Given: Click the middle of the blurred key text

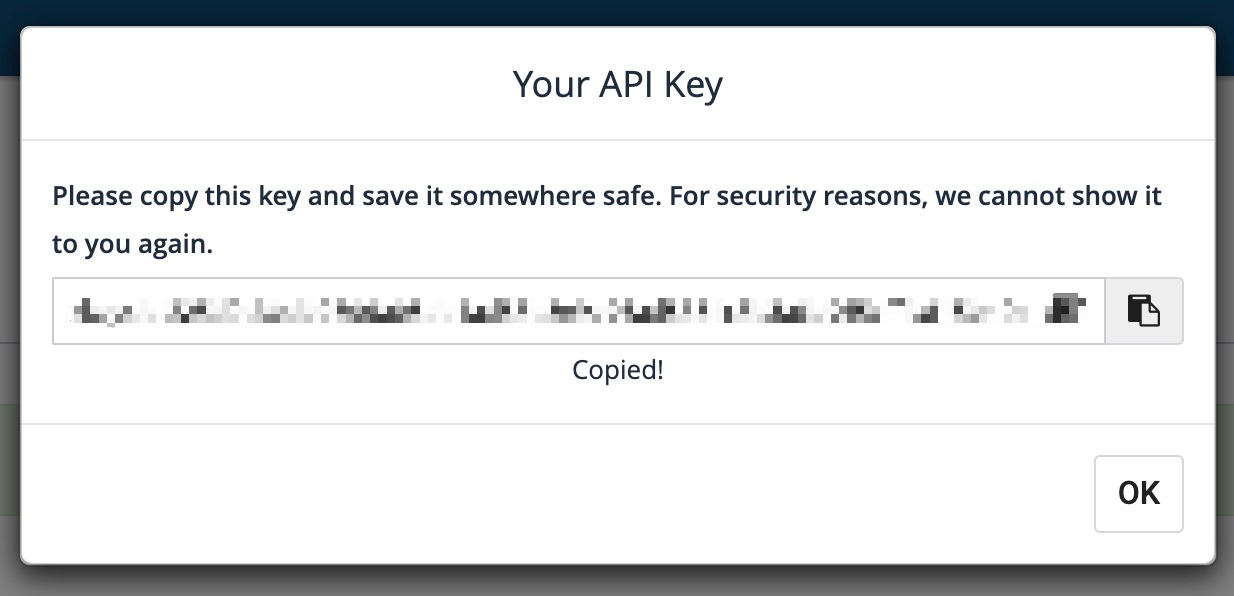Looking at the screenshot, I should 578,311.
